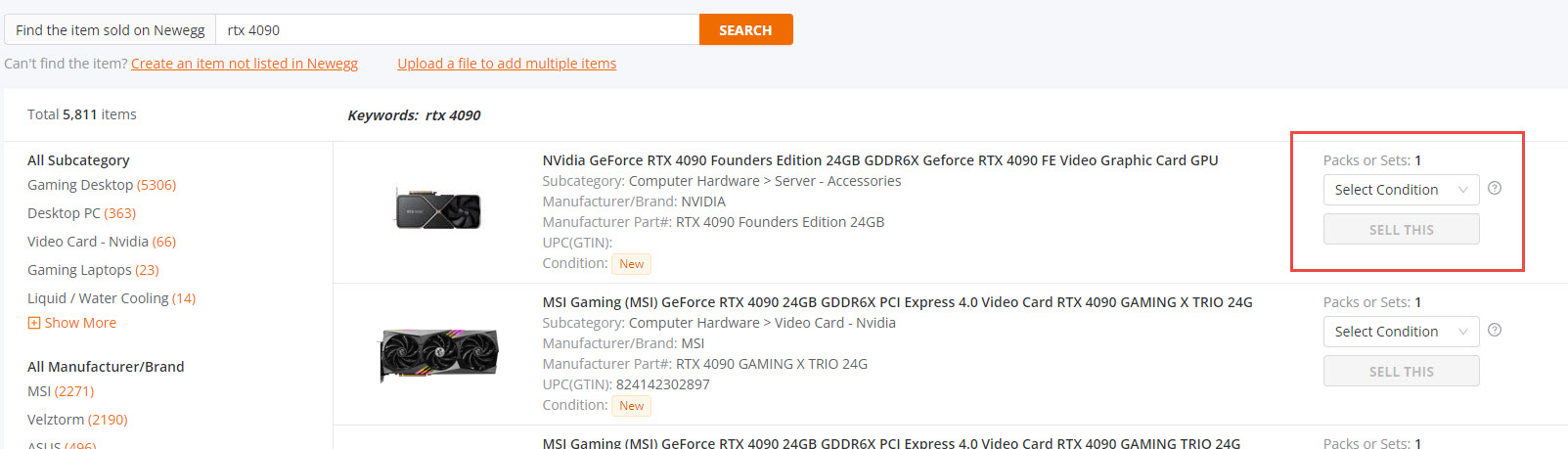Click UPC number 824142302897
The height and width of the screenshot is (449, 1568).
(x=663, y=384)
